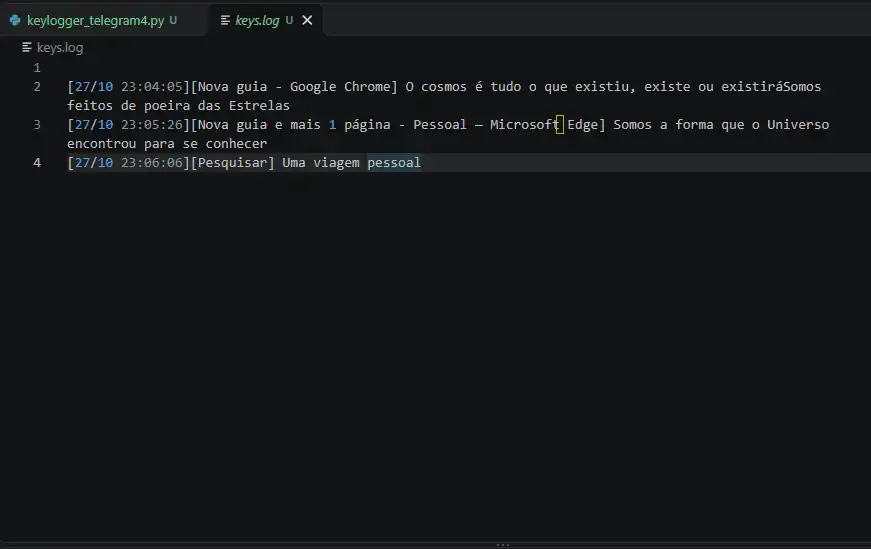The image size is (871, 549).
Task: Click the highlighted word 'pessoal' on line 4
Action: [x=394, y=163]
